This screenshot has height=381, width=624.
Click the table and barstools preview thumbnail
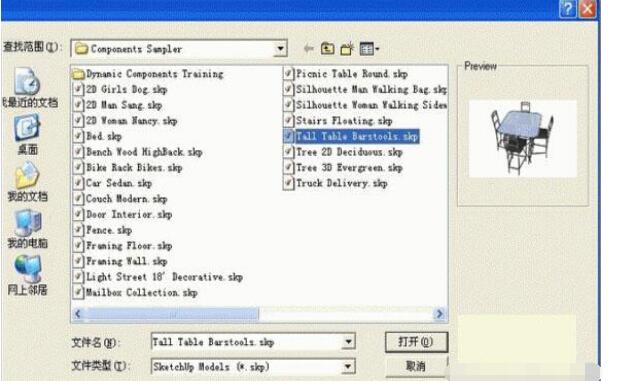(x=523, y=138)
